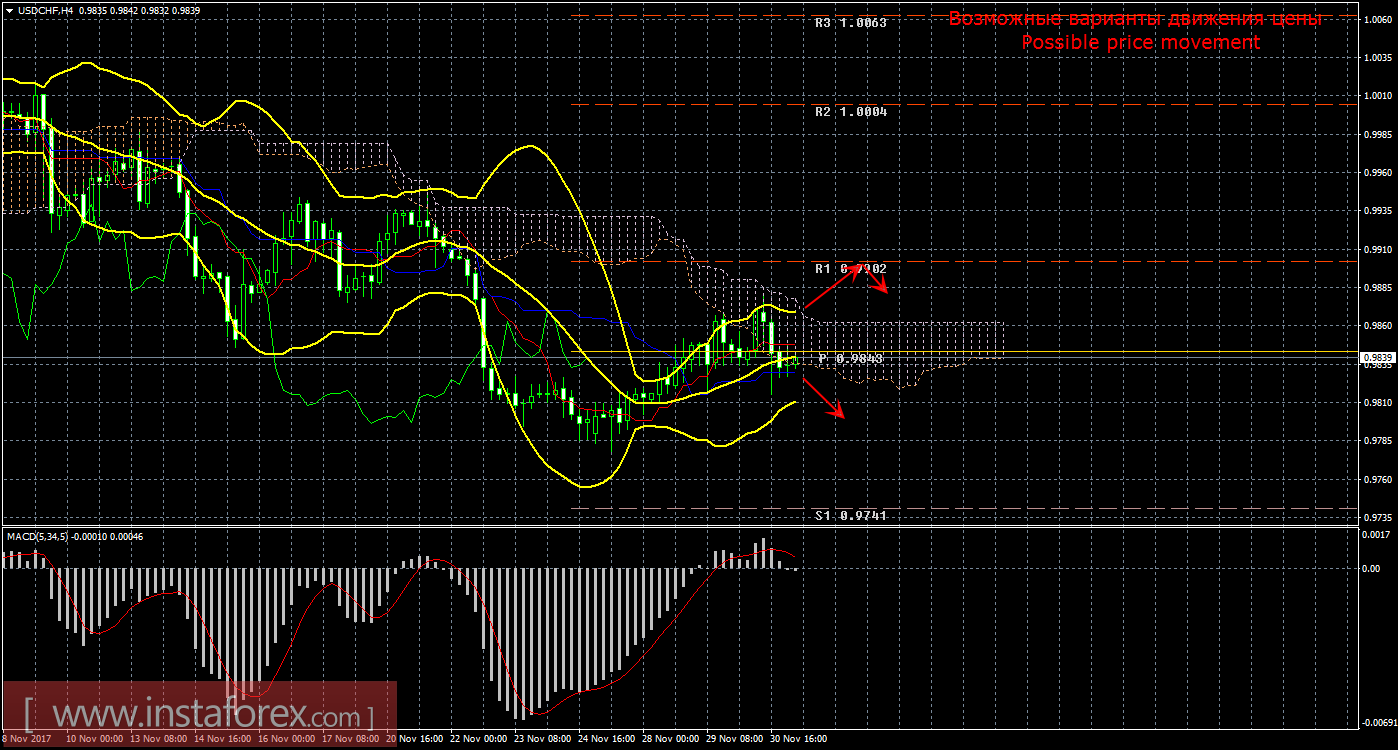Select the R2 1.0004 resistance label
Screen dimensions: 1398x750
(850, 112)
